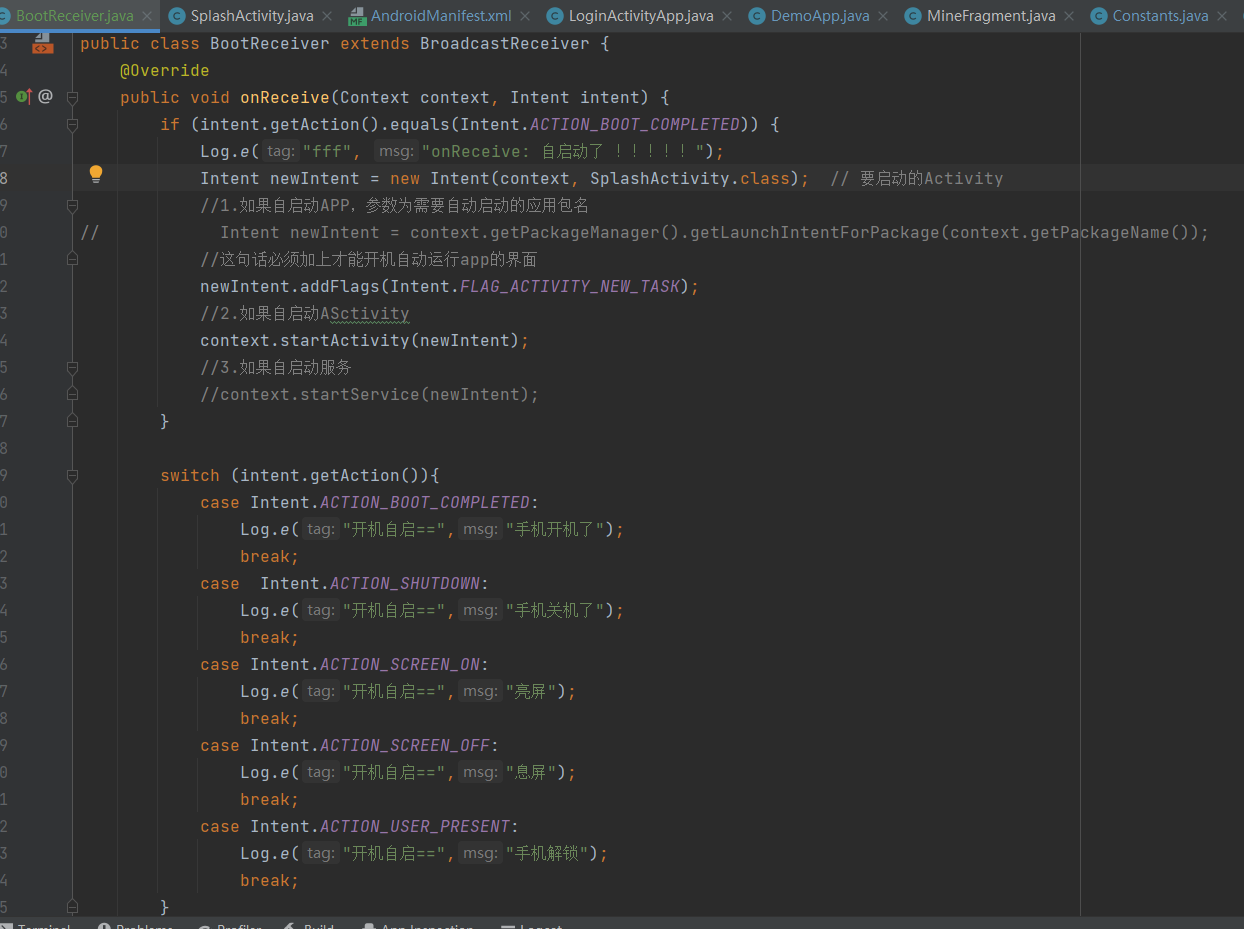Click the @Override annotation
Screen dimensions: 1244x929
tap(165, 71)
